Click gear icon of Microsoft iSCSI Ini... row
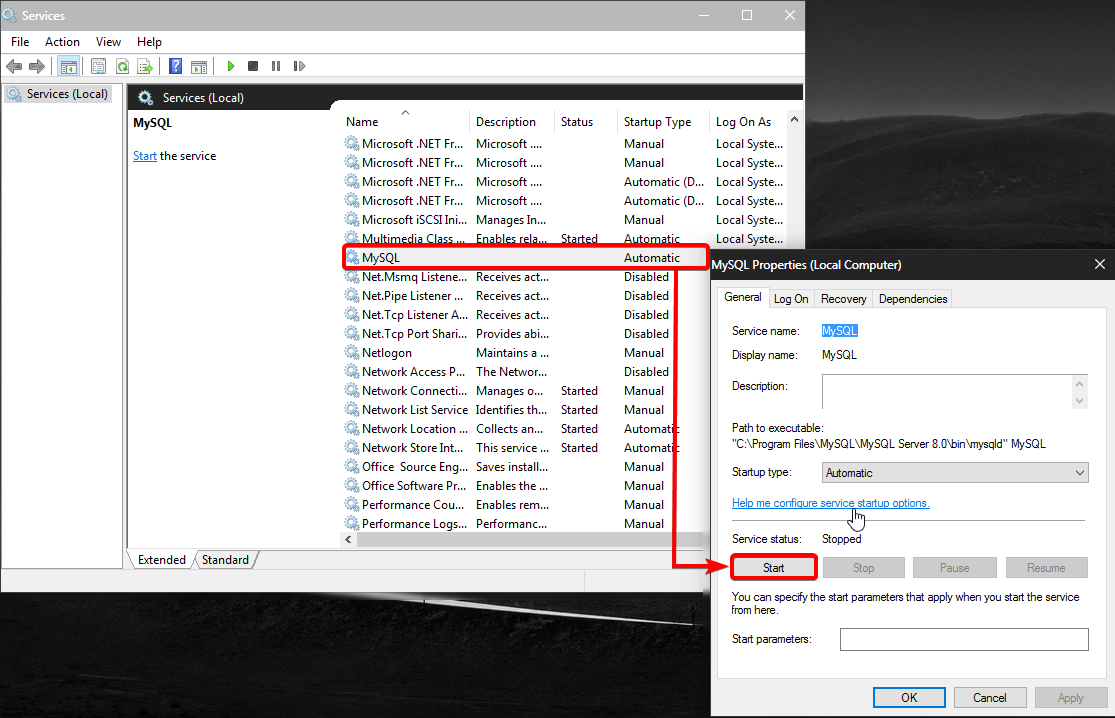Screen dimensions: 1115x718 (352, 220)
